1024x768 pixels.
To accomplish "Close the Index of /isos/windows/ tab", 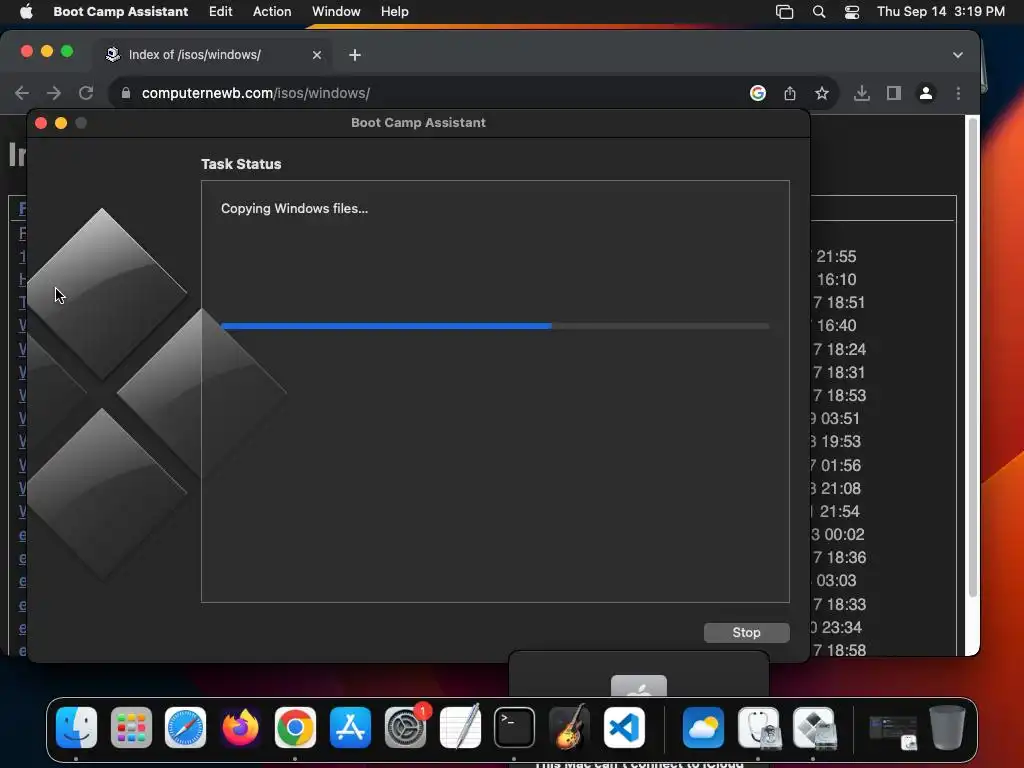I will point(317,55).
